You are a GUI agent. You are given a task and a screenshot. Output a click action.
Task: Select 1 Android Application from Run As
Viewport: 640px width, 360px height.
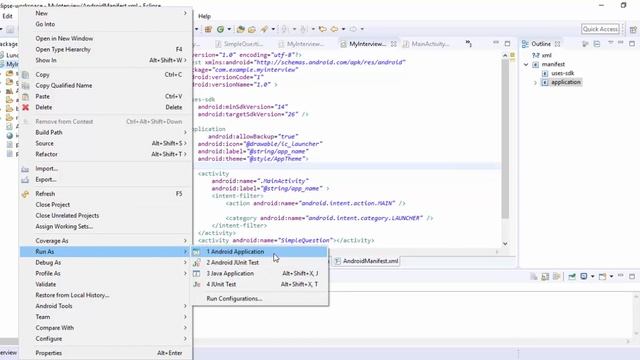click(x=260, y=252)
